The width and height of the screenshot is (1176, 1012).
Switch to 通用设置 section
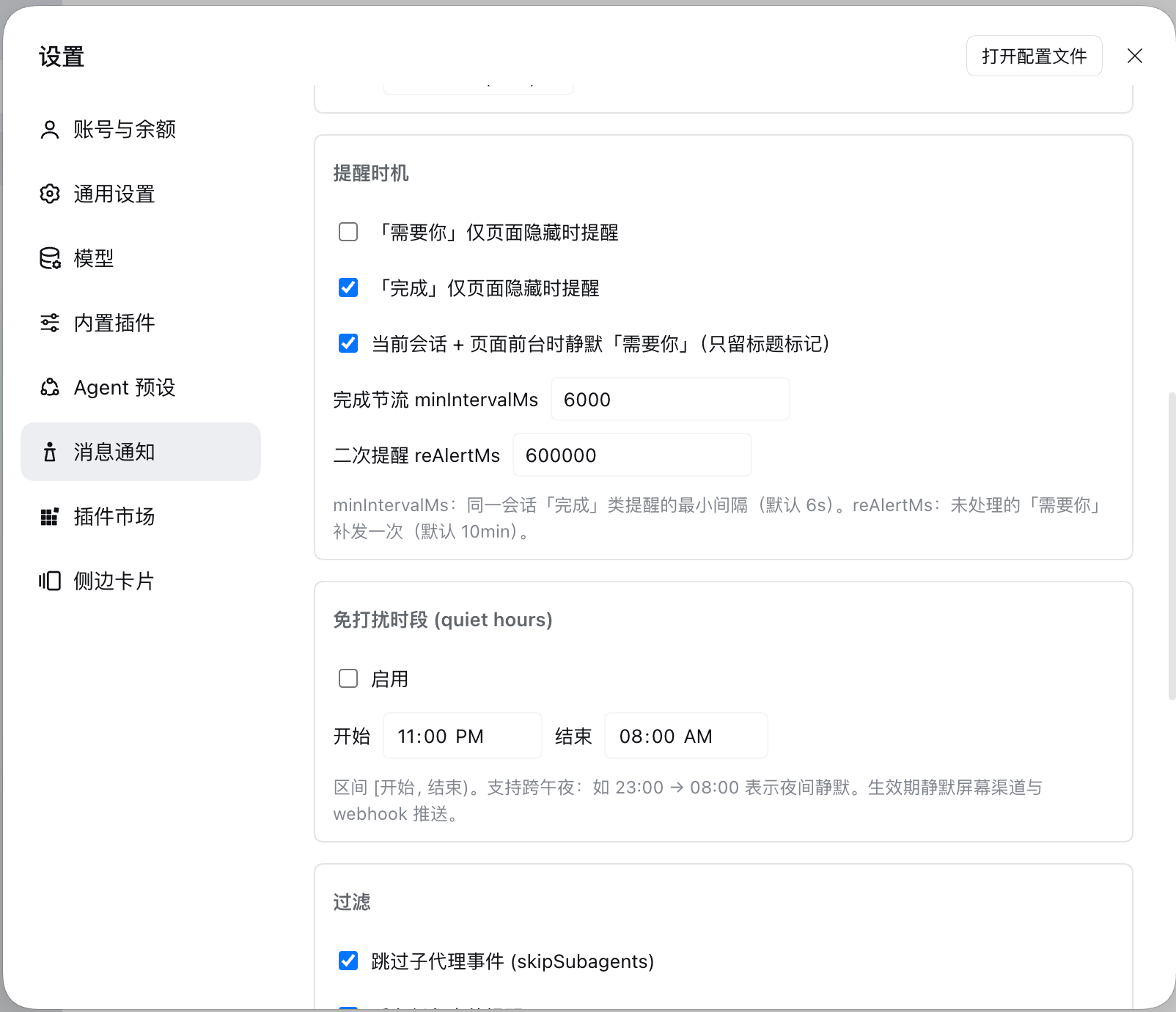coord(141,194)
